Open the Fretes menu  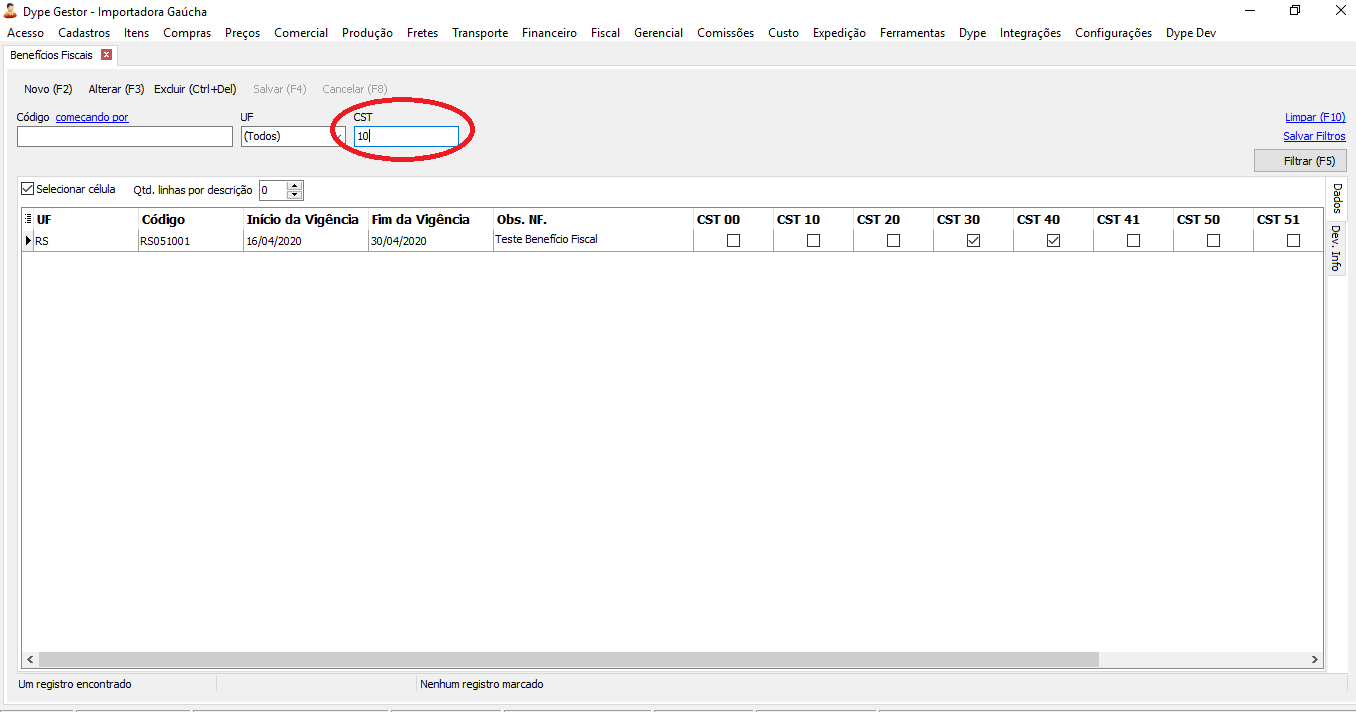[422, 33]
